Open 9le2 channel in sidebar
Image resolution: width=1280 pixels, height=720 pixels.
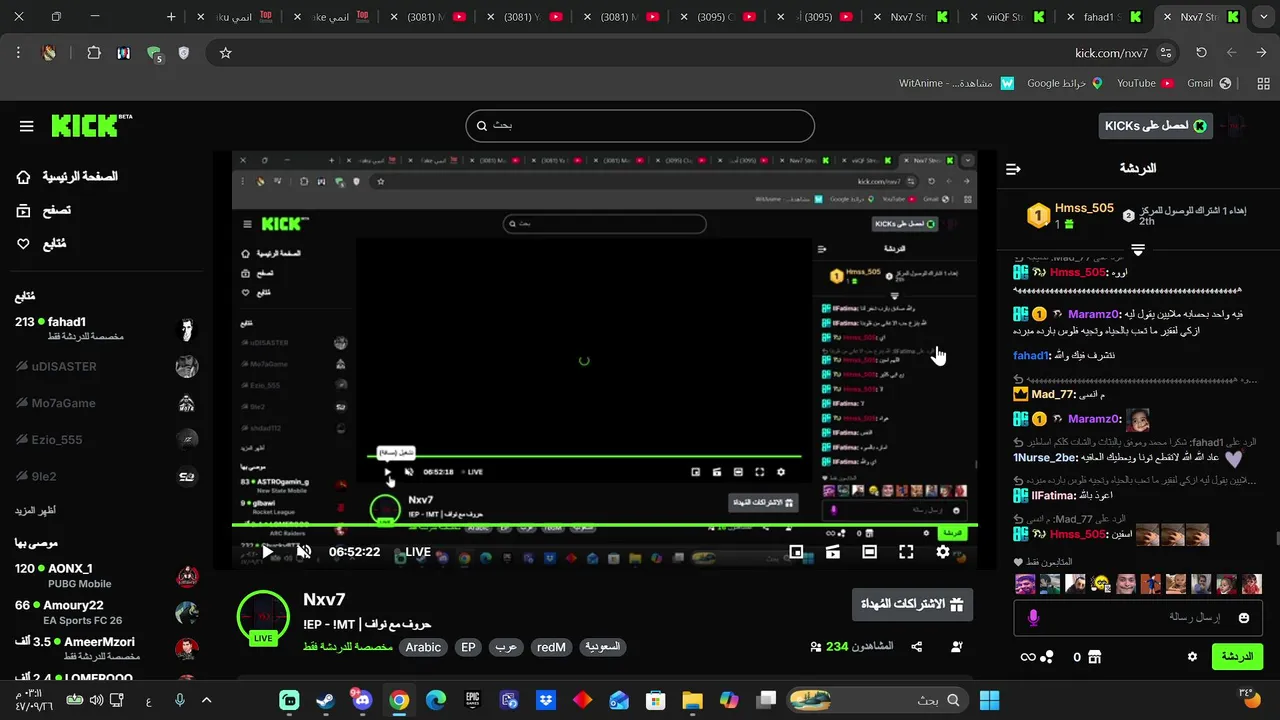tap(106, 477)
